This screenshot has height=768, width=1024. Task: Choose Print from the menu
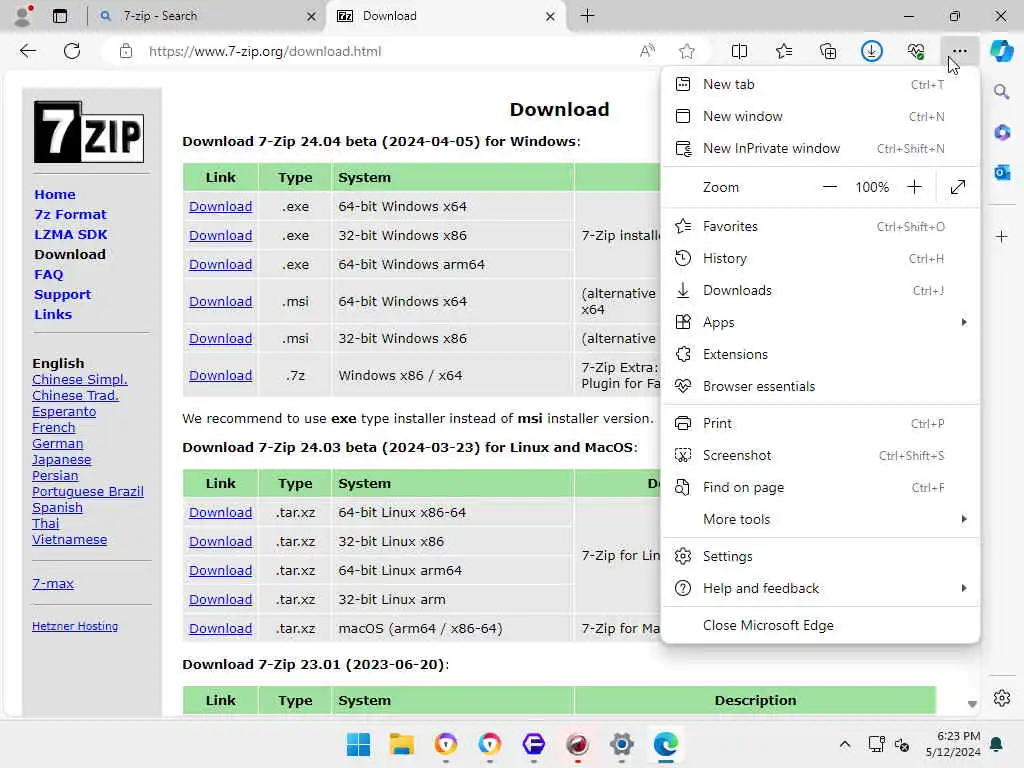pos(820,423)
